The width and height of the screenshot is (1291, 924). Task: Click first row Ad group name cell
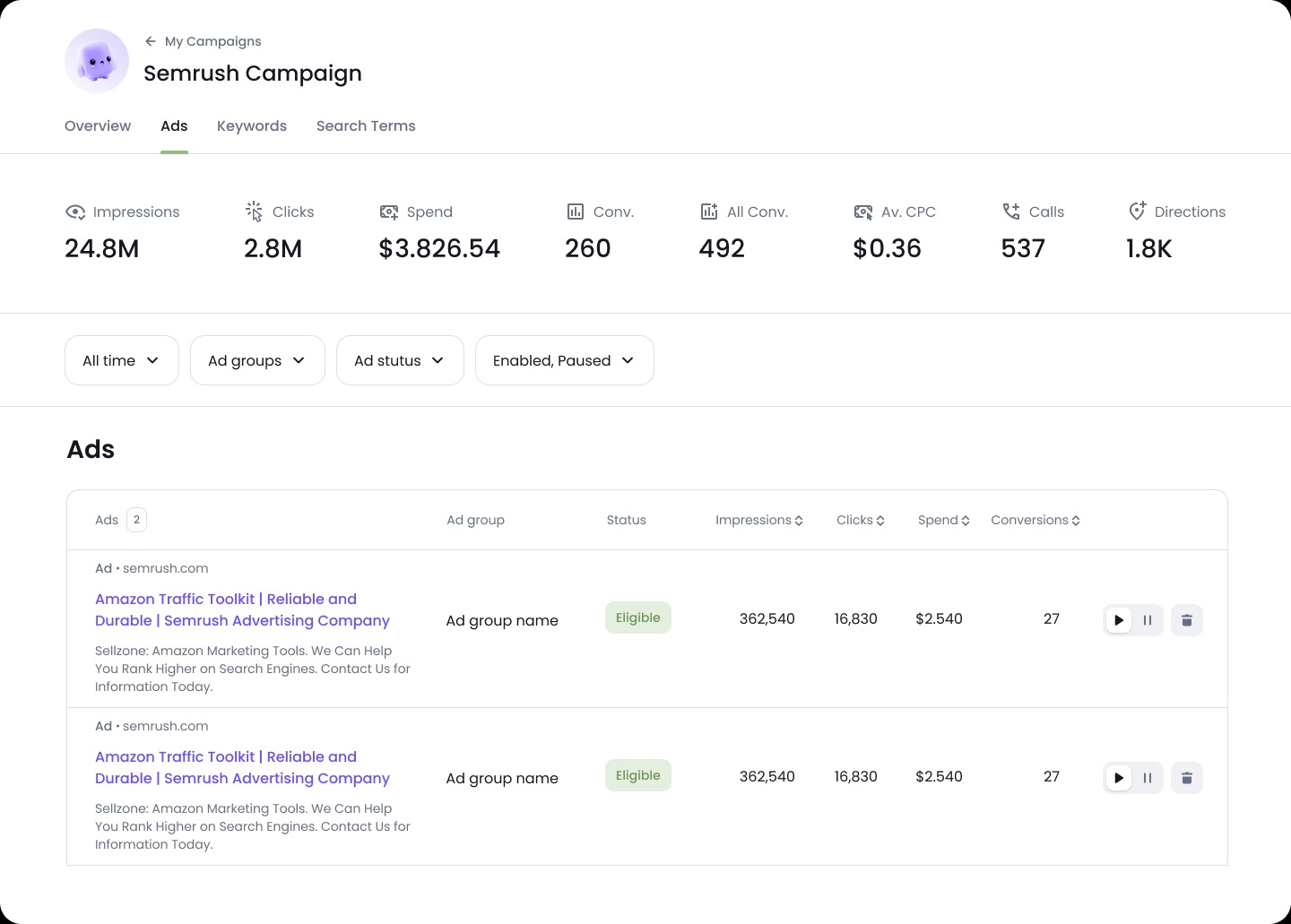502,620
